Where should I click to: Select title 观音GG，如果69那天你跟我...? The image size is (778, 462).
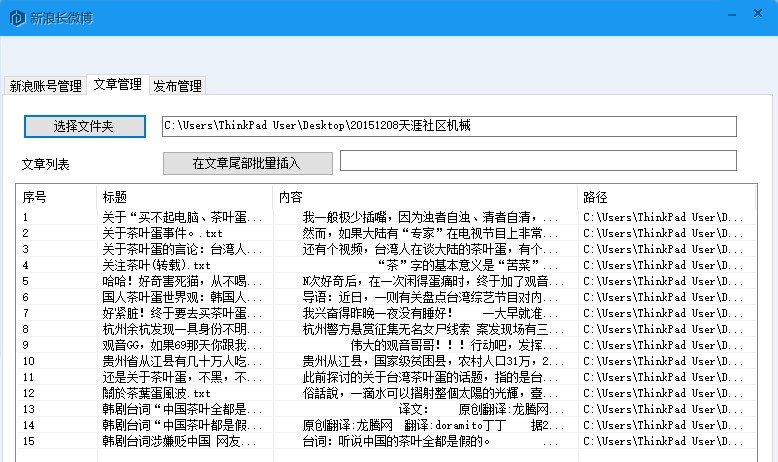click(x=182, y=345)
